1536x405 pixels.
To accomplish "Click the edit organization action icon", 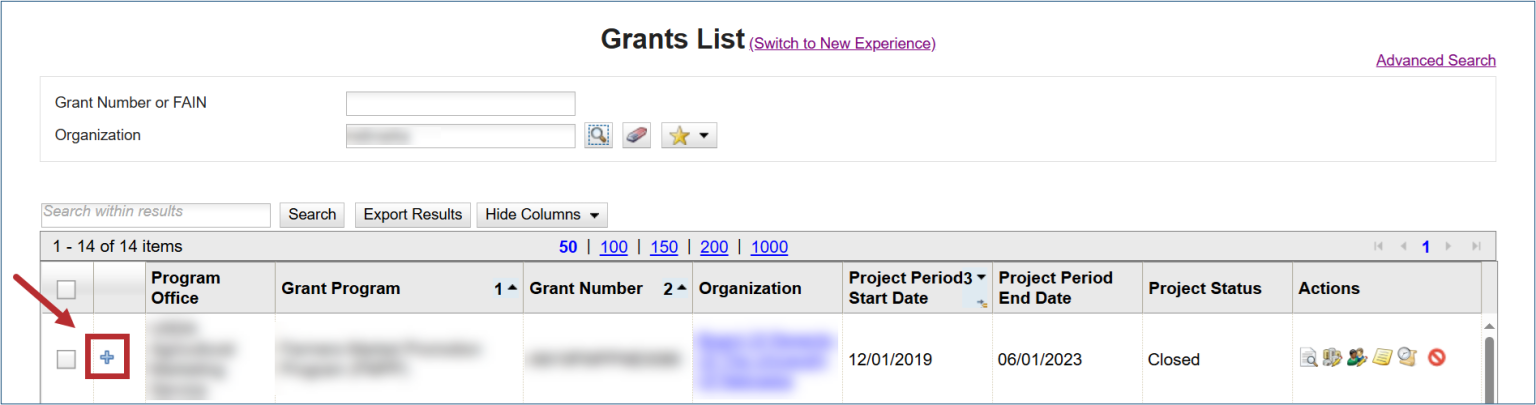I will coord(1332,358).
